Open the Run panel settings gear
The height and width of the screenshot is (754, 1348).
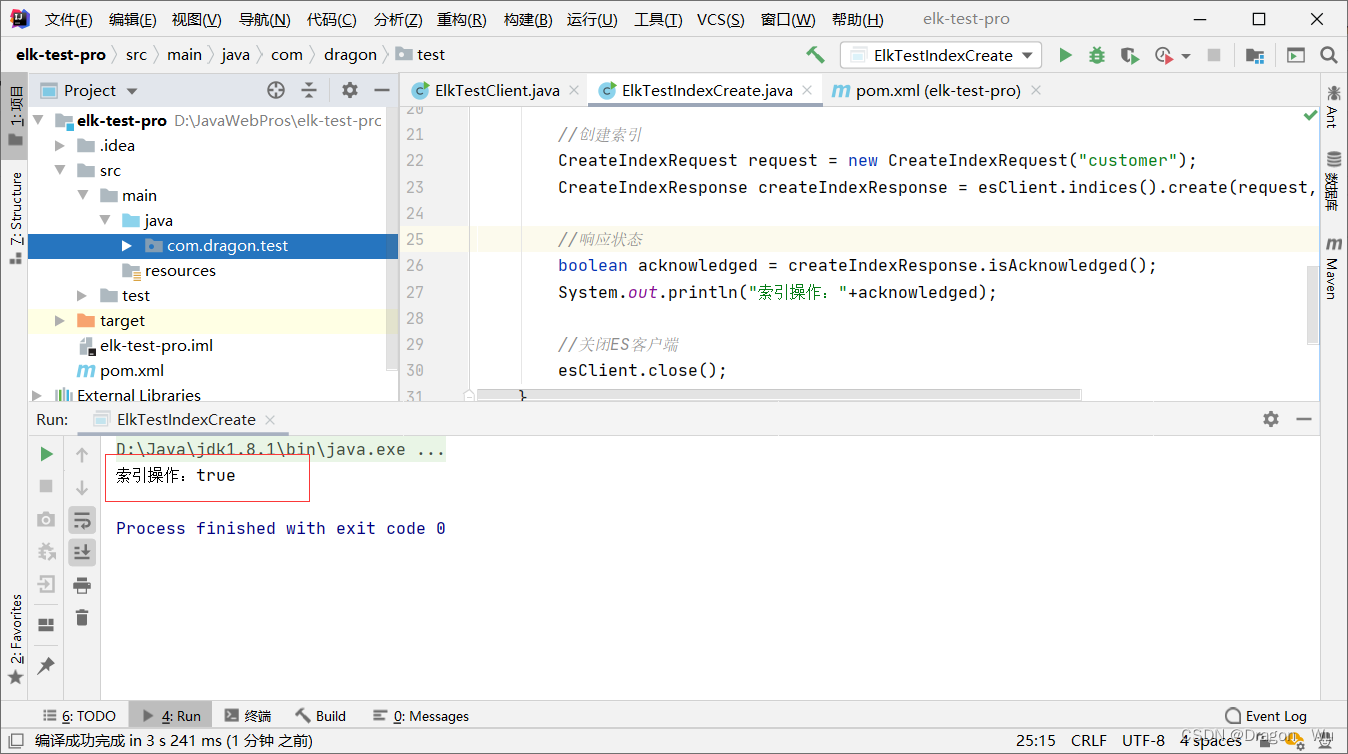1270,419
